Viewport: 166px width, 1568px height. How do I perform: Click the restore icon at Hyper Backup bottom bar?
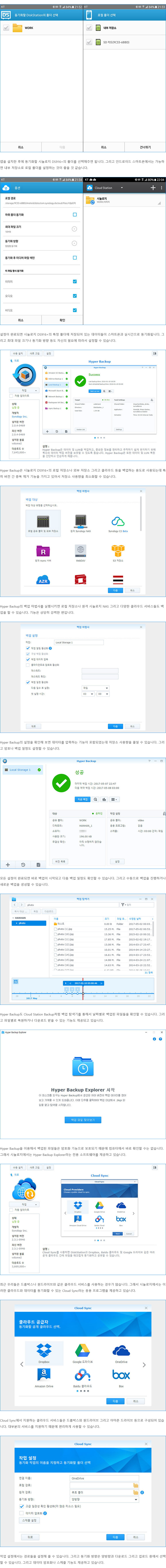coord(23,864)
